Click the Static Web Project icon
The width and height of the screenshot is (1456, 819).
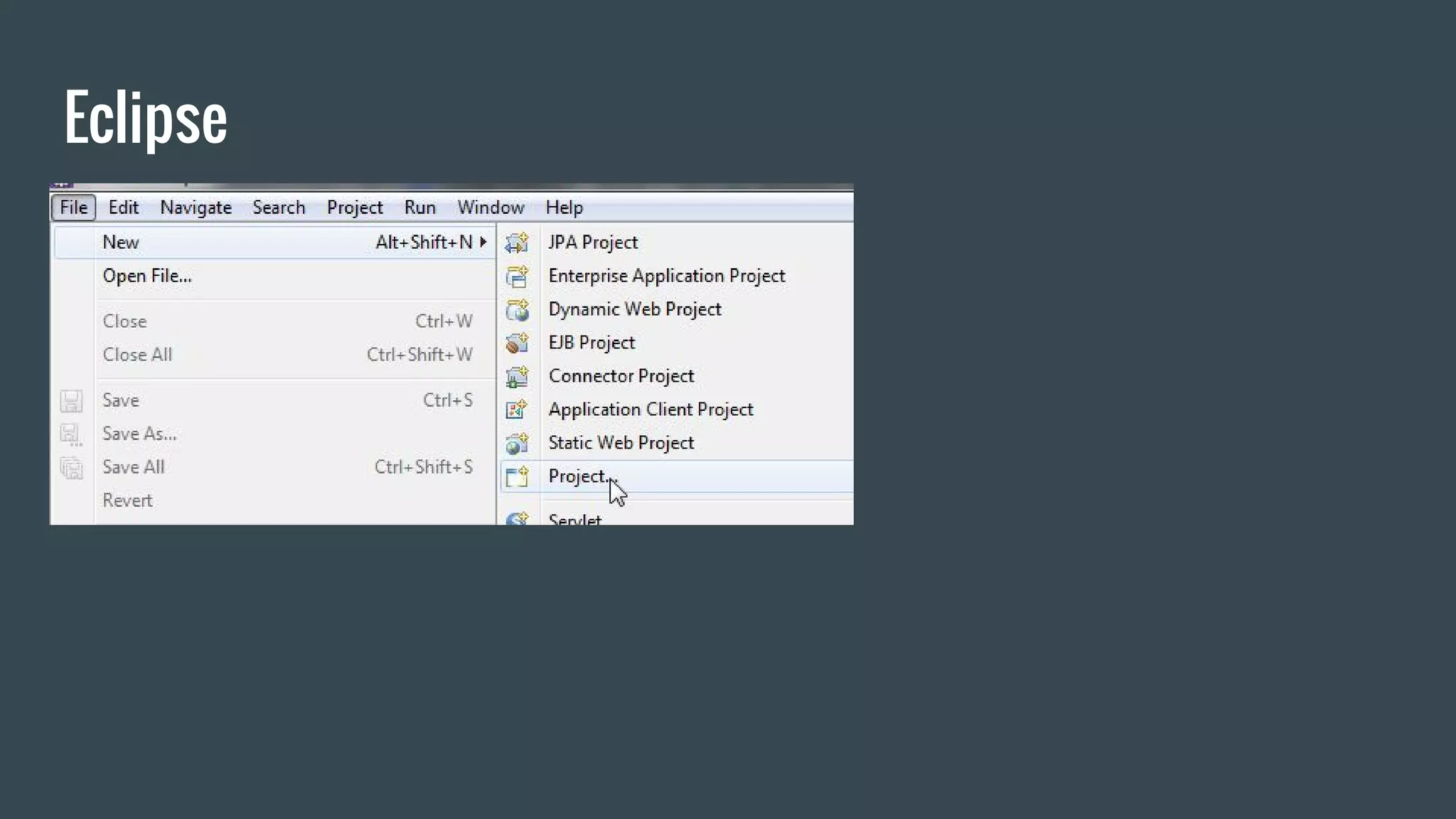(517, 443)
